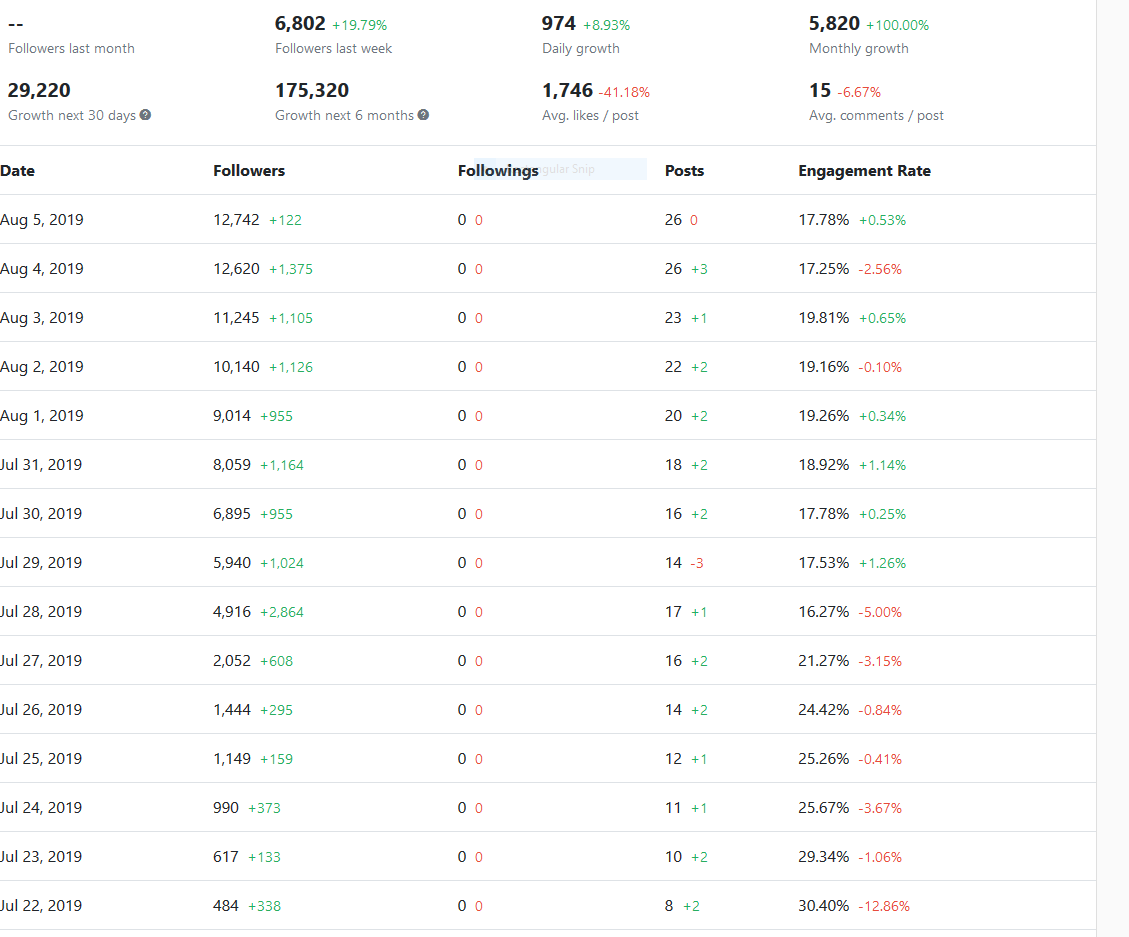Click the 9,014 followers count
1129x937 pixels.
tap(232, 416)
